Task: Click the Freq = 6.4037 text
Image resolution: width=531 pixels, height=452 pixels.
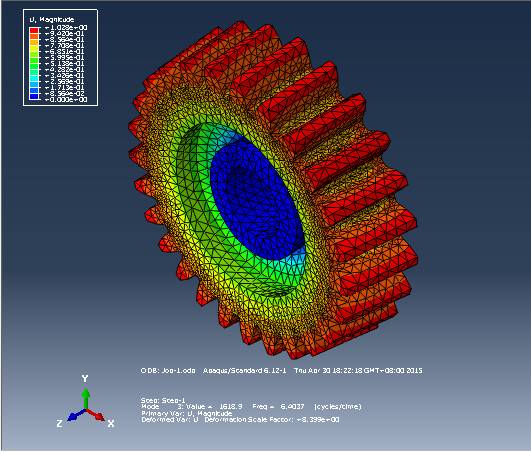Action: click(278, 406)
